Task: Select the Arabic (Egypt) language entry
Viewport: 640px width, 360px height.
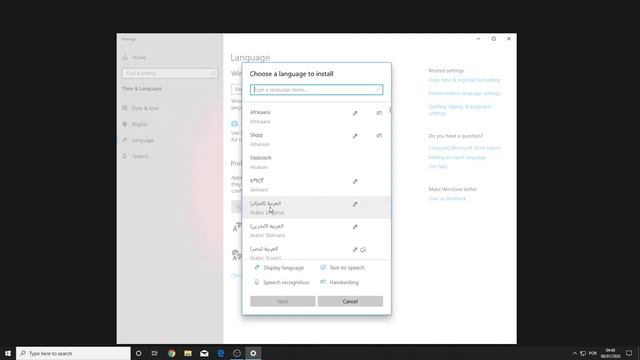Action: (316, 251)
